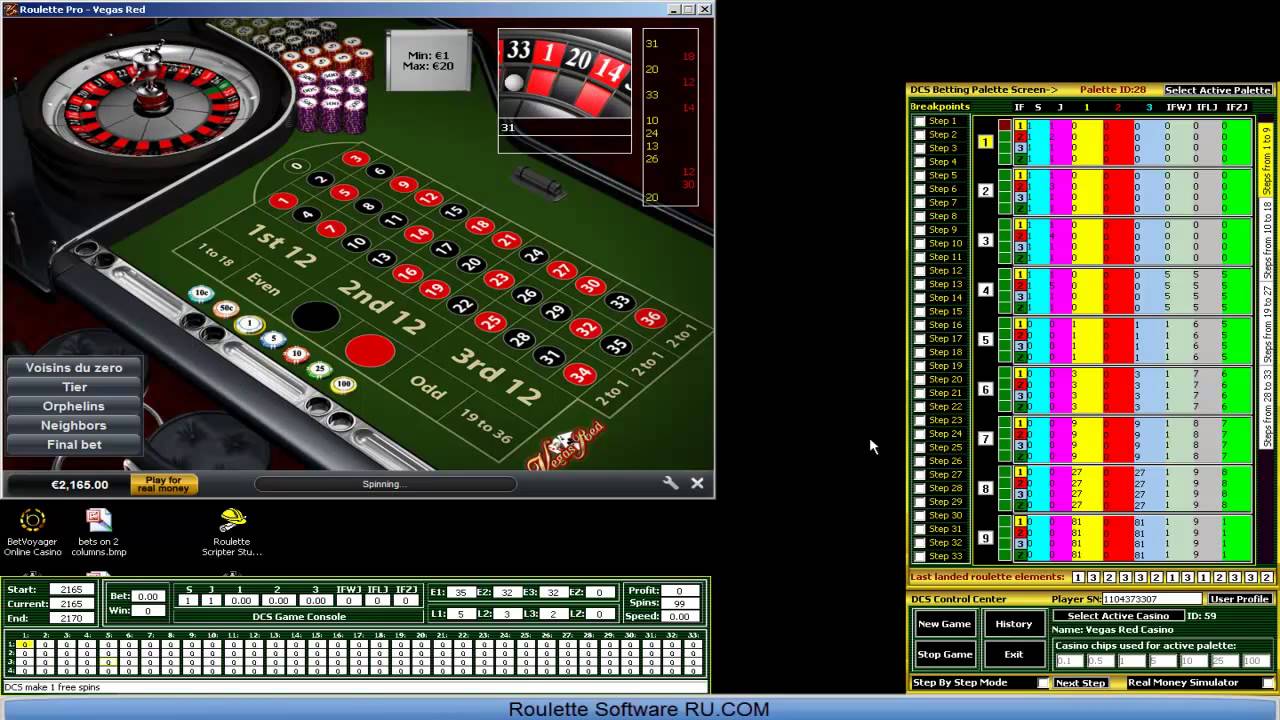Select the red 10 chip

click(x=296, y=354)
